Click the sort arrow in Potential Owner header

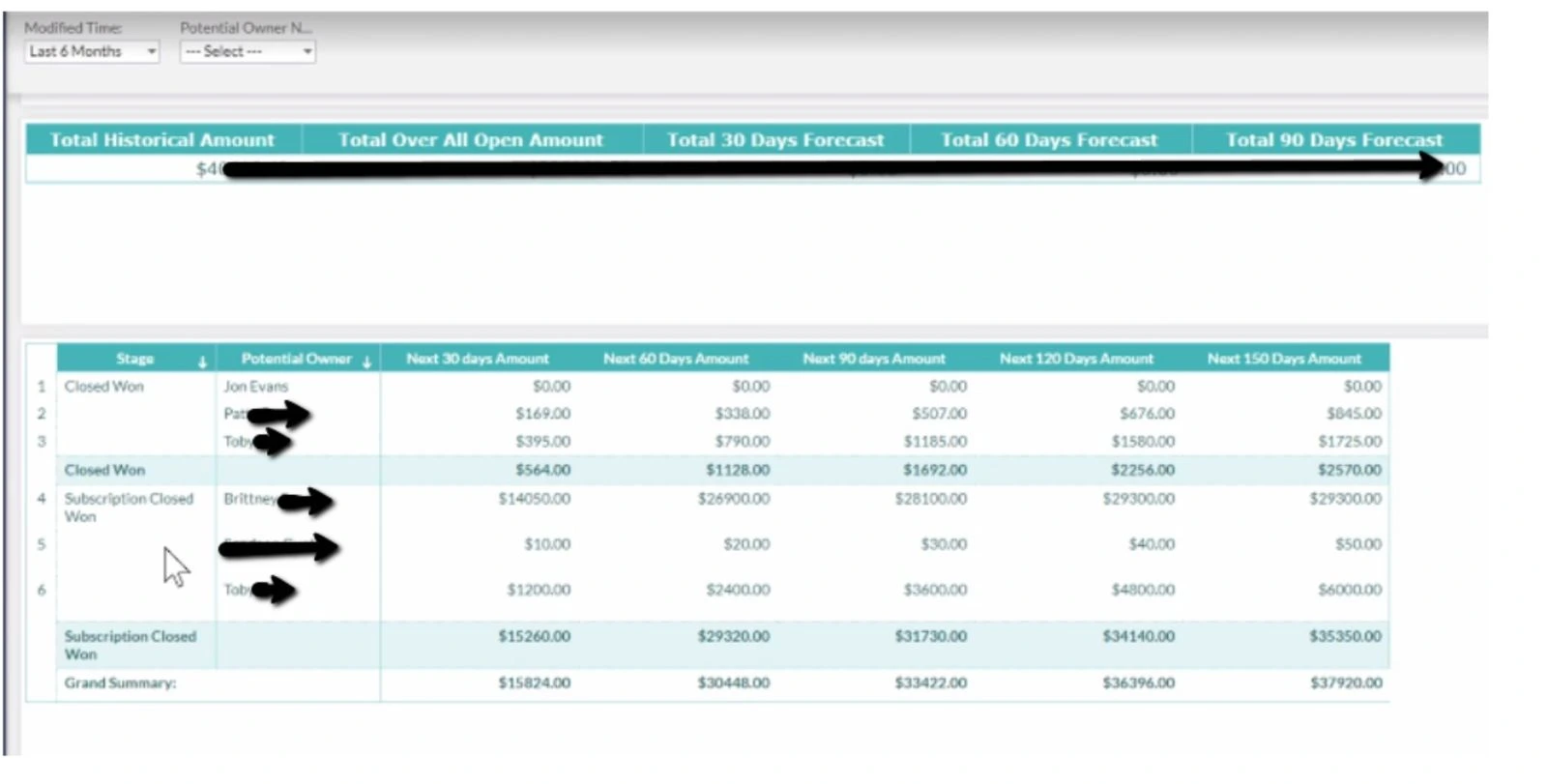(x=367, y=363)
